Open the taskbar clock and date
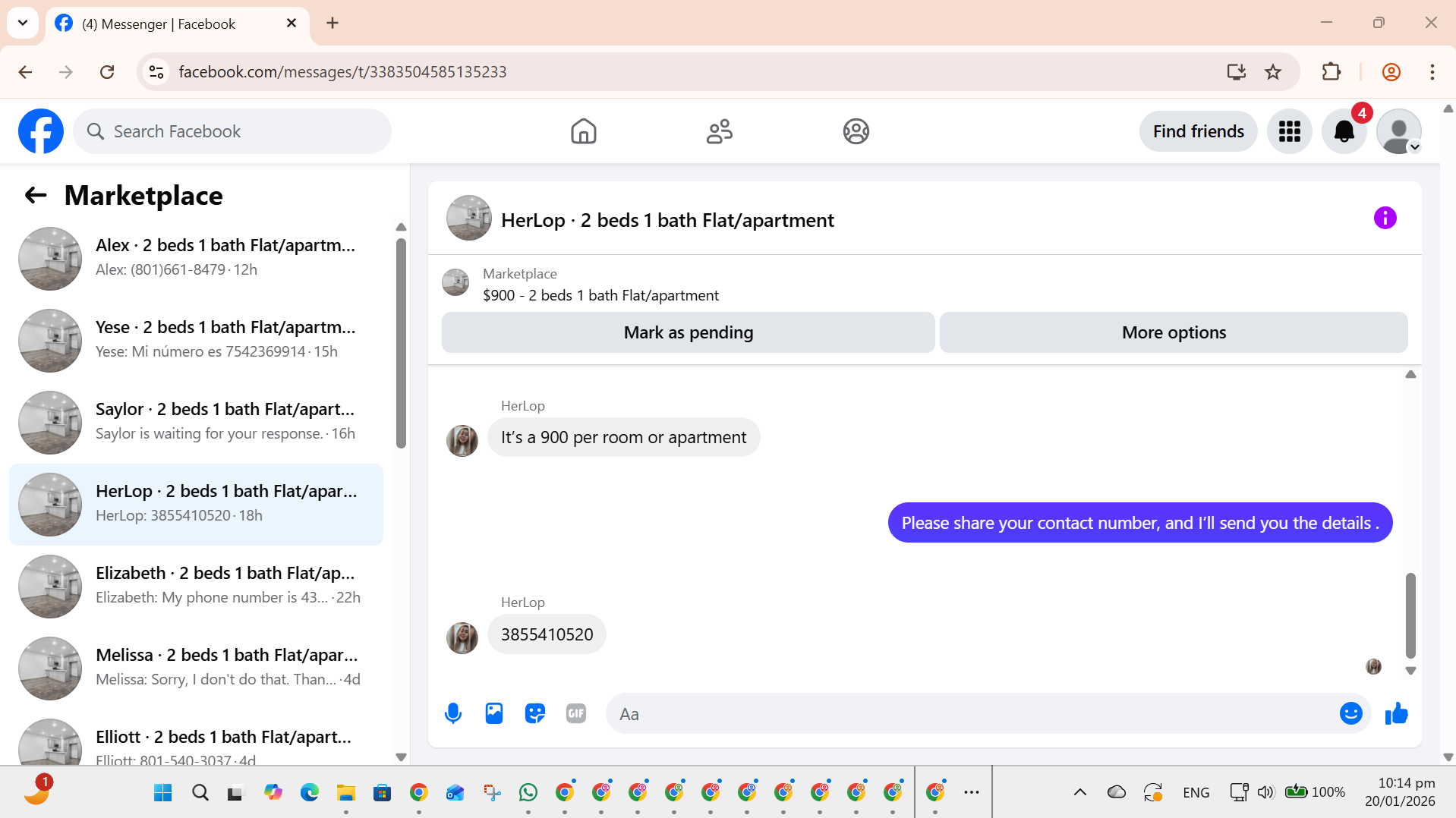This screenshot has height=818, width=1456. pos(1400,792)
